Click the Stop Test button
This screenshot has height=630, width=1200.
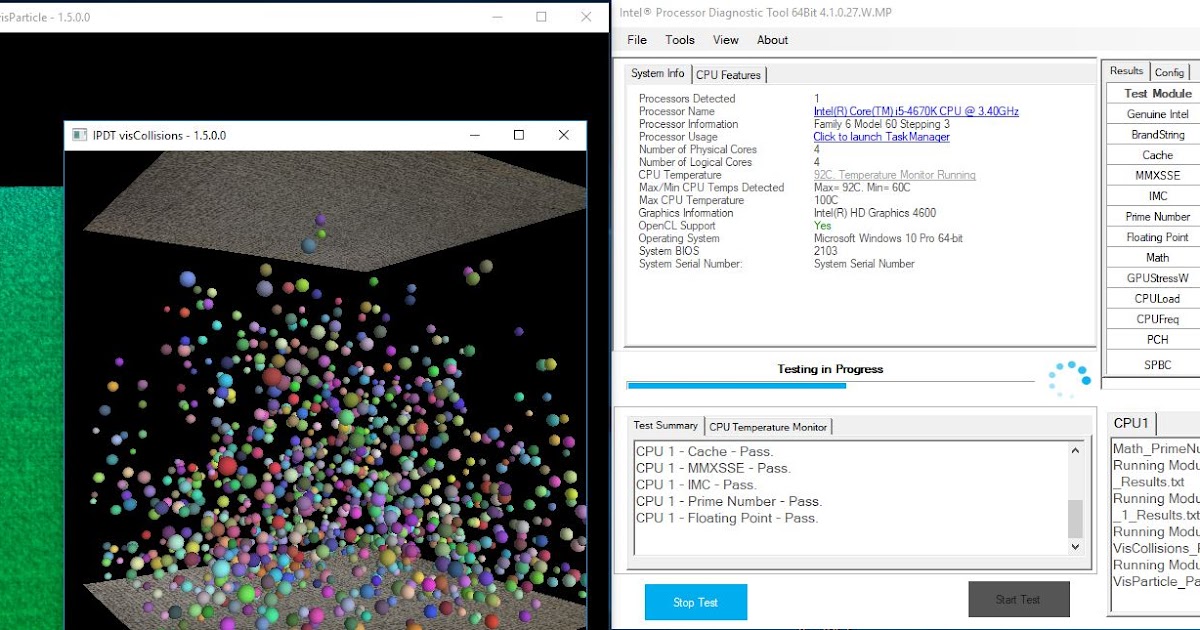696,602
